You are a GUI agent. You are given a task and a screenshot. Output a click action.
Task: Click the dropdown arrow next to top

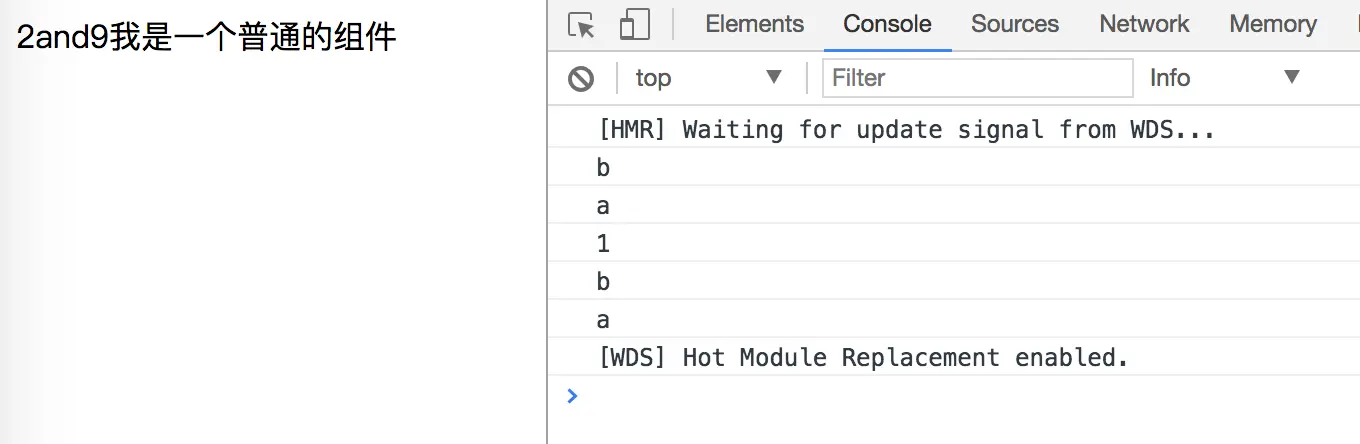point(773,78)
